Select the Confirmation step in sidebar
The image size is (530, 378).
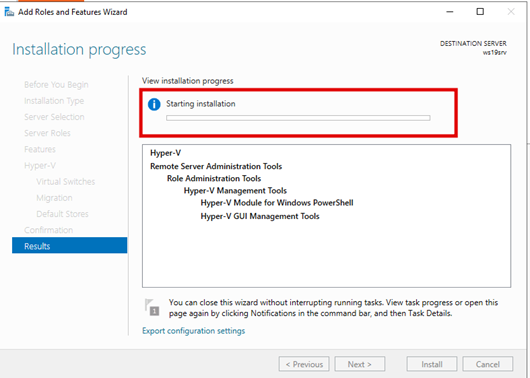(x=48, y=230)
